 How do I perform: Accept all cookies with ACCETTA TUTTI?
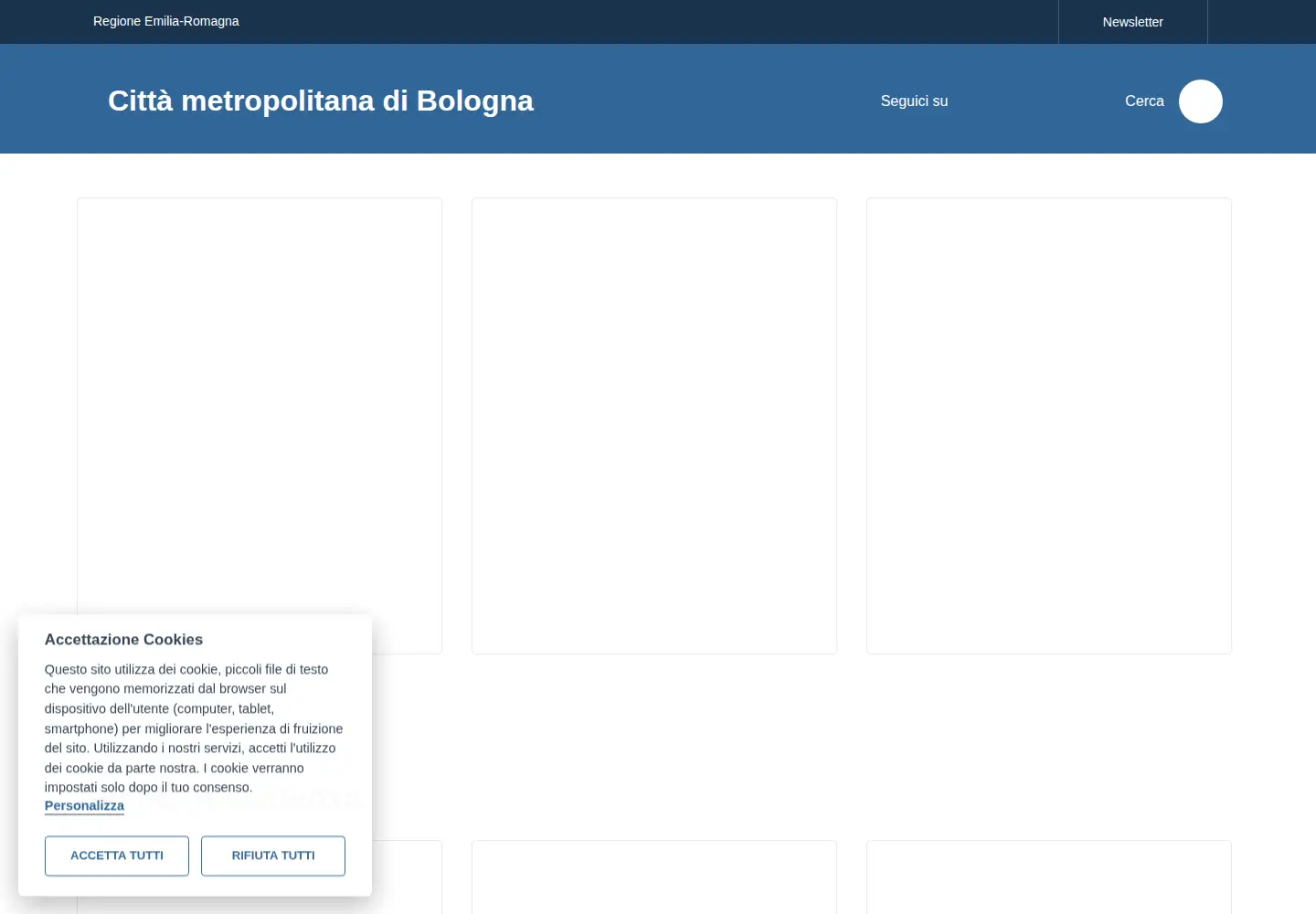(x=117, y=856)
